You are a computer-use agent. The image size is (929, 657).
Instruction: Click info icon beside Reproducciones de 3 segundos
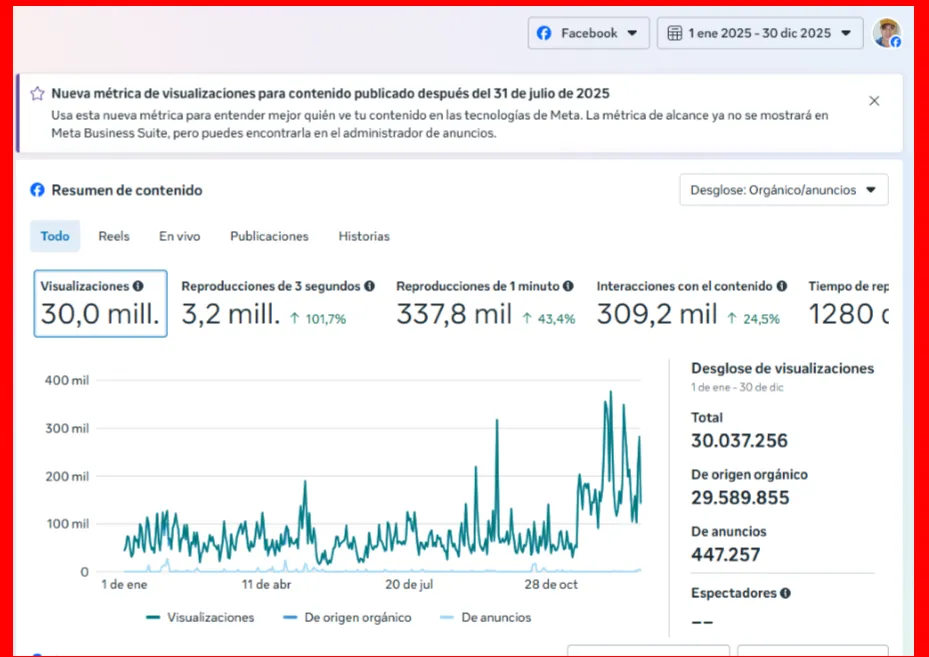tap(369, 286)
